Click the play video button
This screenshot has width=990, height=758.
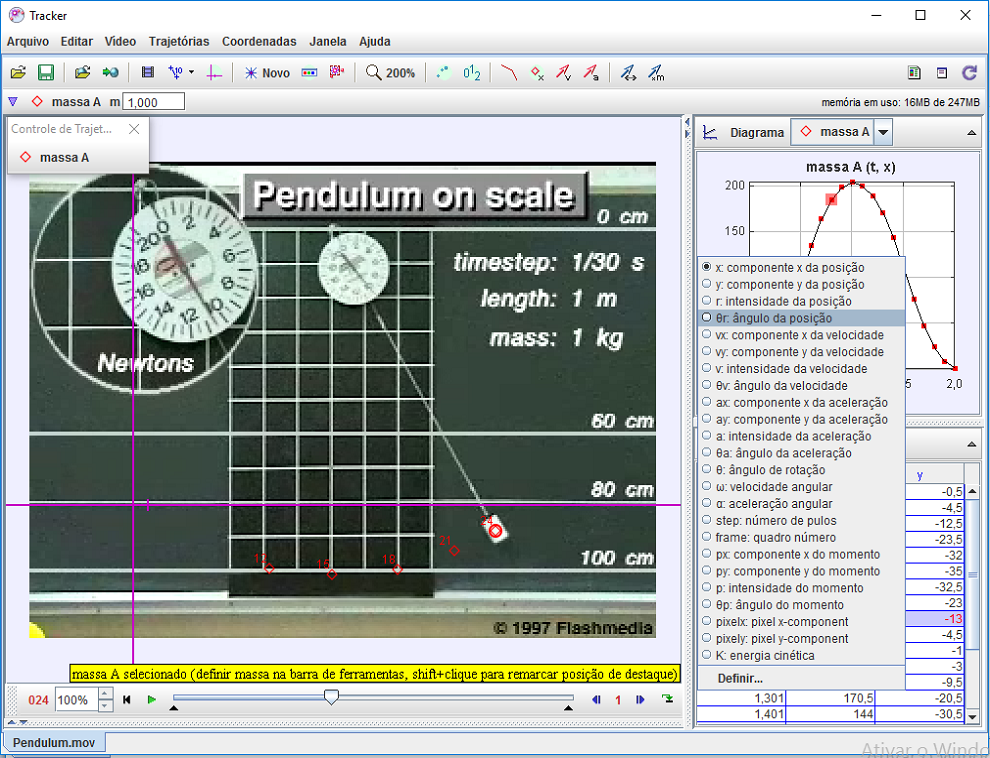pyautogui.click(x=152, y=699)
